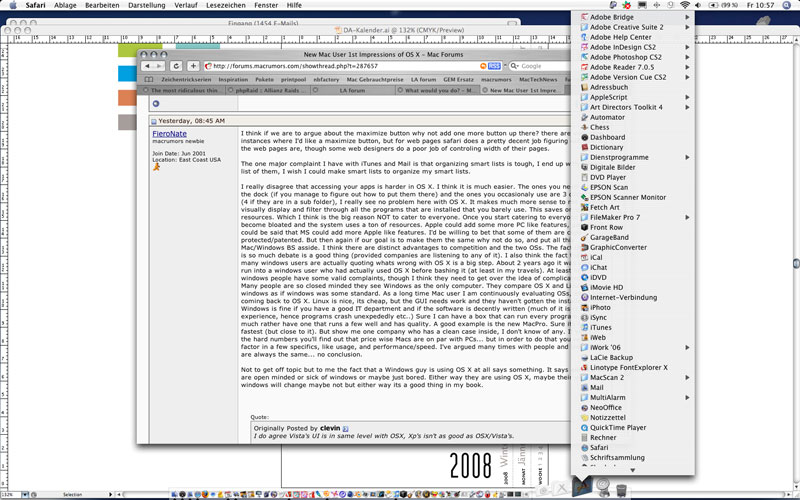The height and width of the screenshot is (500, 800).
Task: Click the Google search field in Safari
Action: coord(540,66)
